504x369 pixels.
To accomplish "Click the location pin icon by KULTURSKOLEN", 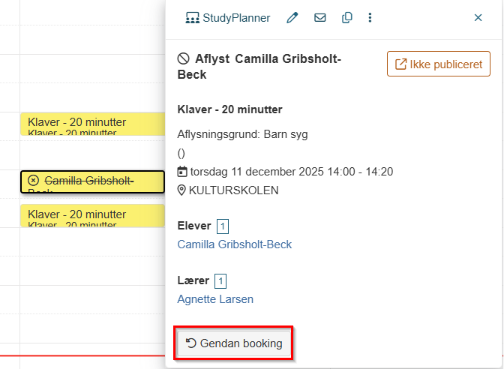I will point(181,190).
